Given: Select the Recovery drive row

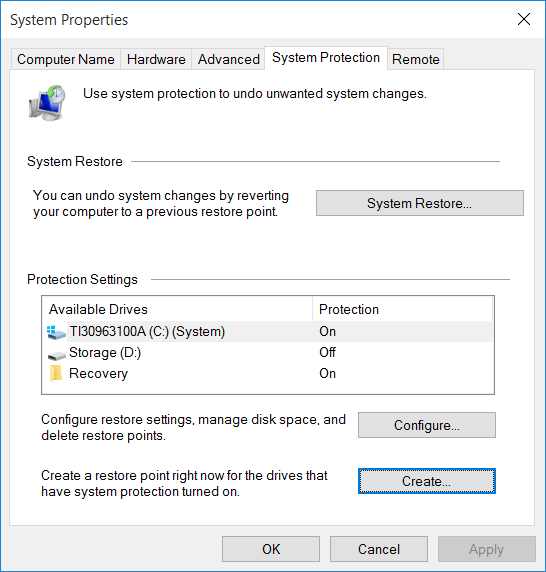Looking at the screenshot, I should tap(269, 374).
